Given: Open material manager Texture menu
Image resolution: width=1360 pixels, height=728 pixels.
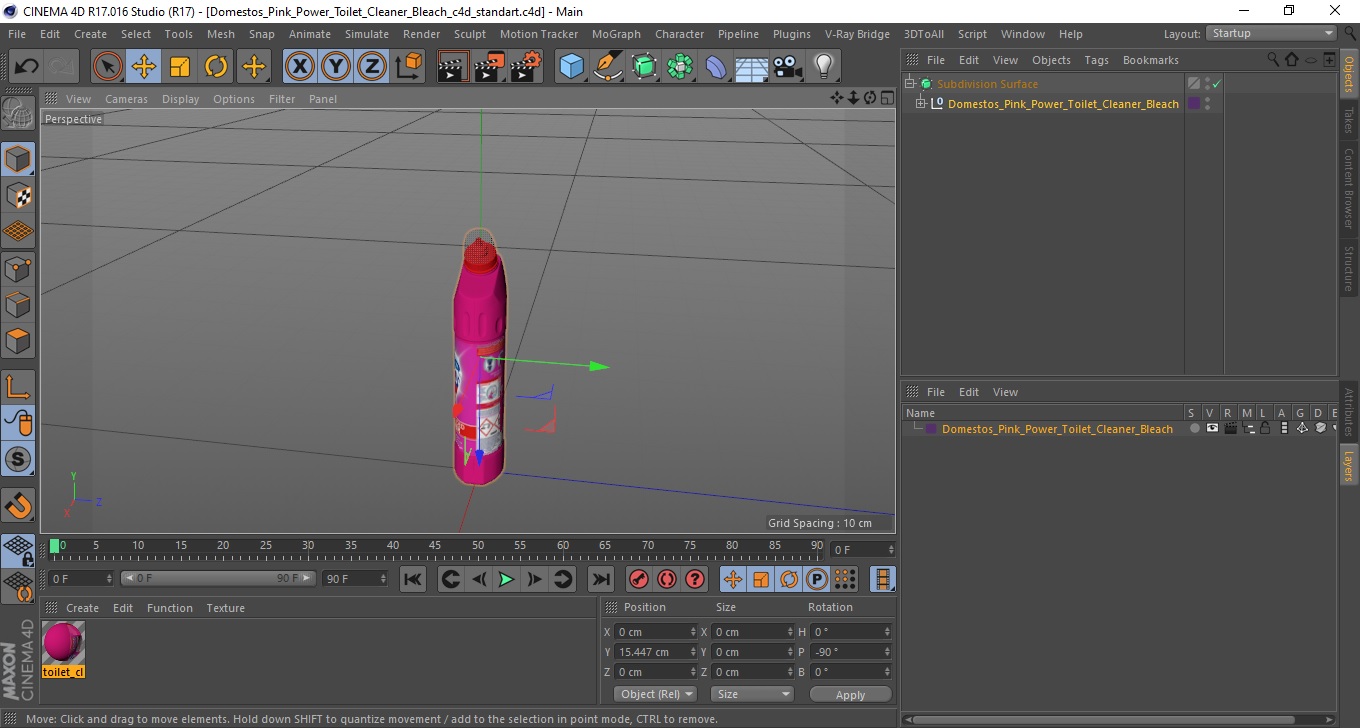Looking at the screenshot, I should (x=225, y=608).
